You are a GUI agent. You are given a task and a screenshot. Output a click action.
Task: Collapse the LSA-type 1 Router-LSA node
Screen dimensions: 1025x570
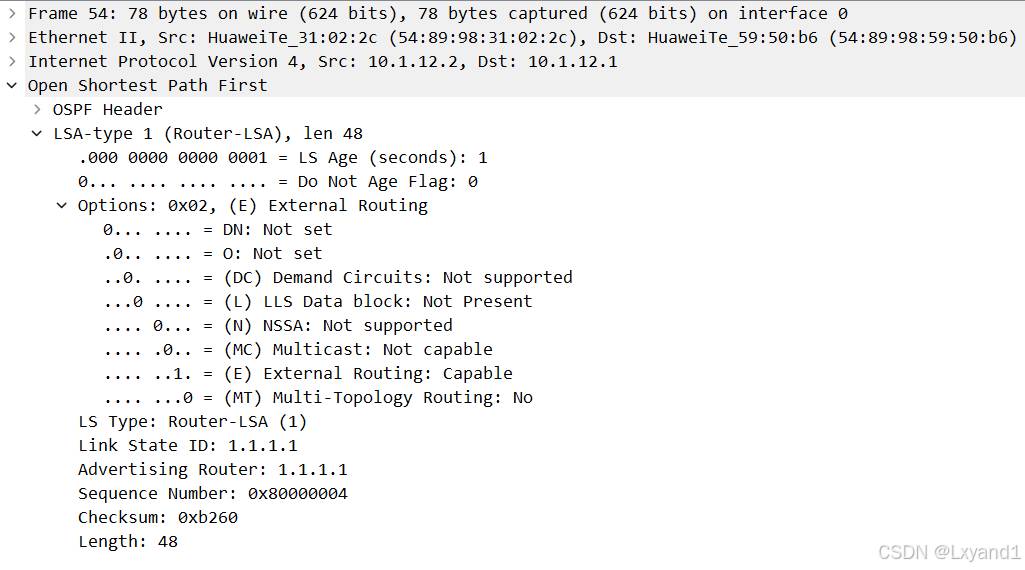tap(37, 134)
